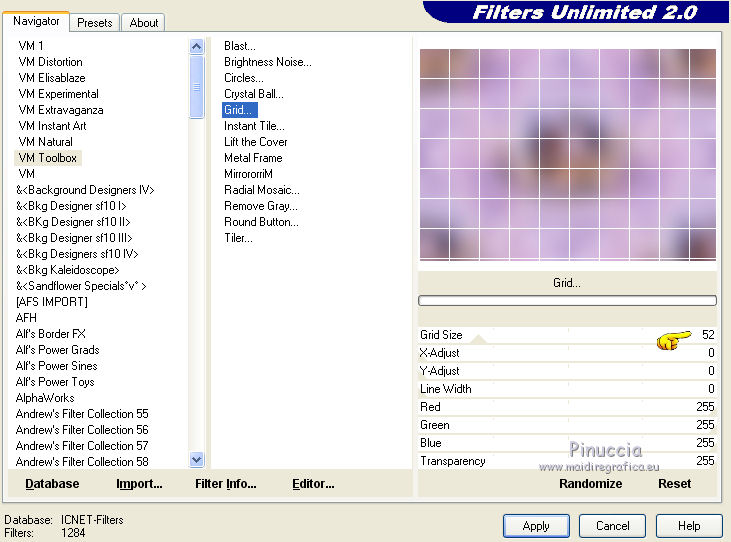Select VM Elisablaze category
Image resolution: width=731 pixels, height=542 pixels.
pyautogui.click(x=52, y=78)
